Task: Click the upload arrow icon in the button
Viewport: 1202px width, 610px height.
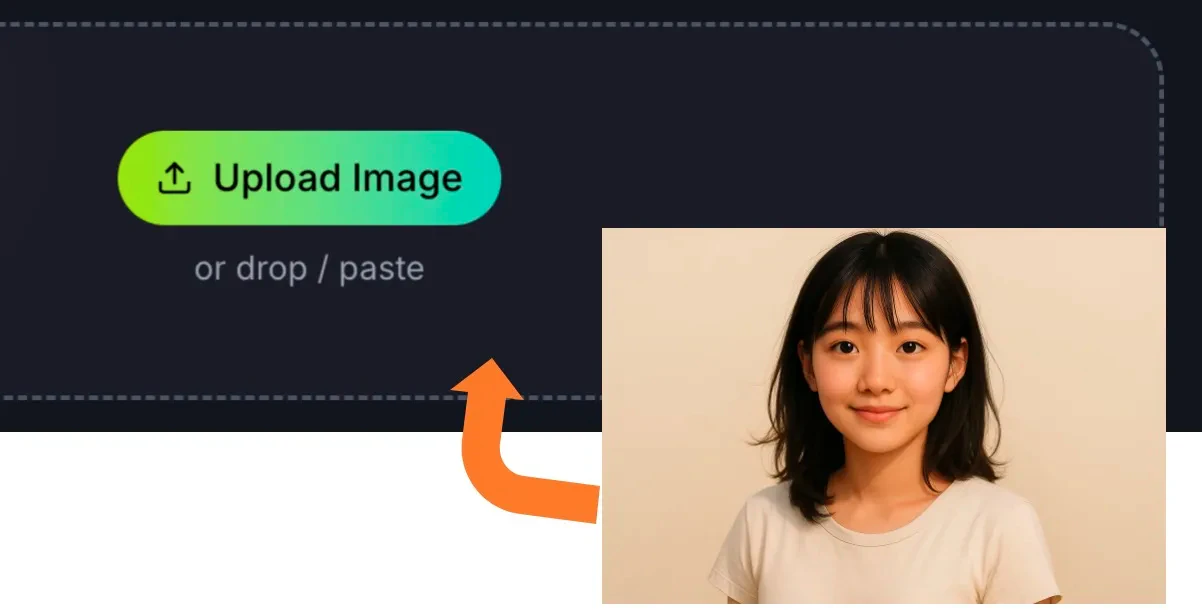Action: pos(174,179)
